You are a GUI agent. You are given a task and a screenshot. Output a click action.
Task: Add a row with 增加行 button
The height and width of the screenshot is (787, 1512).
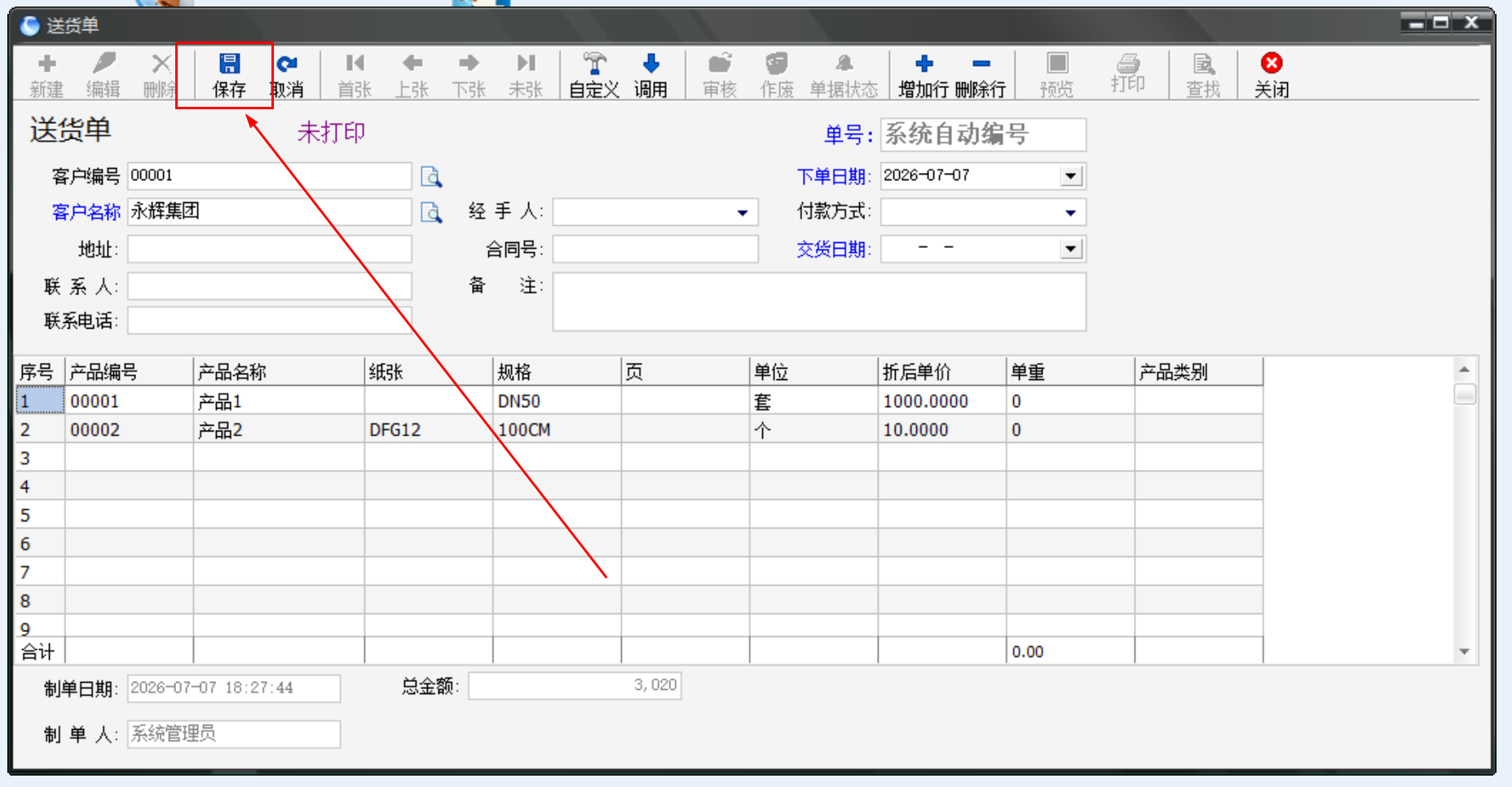[923, 75]
